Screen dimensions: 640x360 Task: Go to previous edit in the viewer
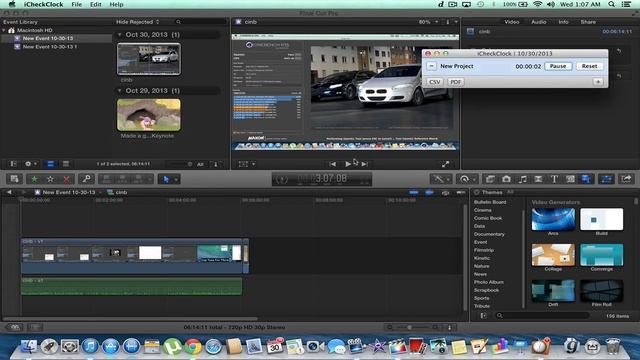(x=333, y=164)
